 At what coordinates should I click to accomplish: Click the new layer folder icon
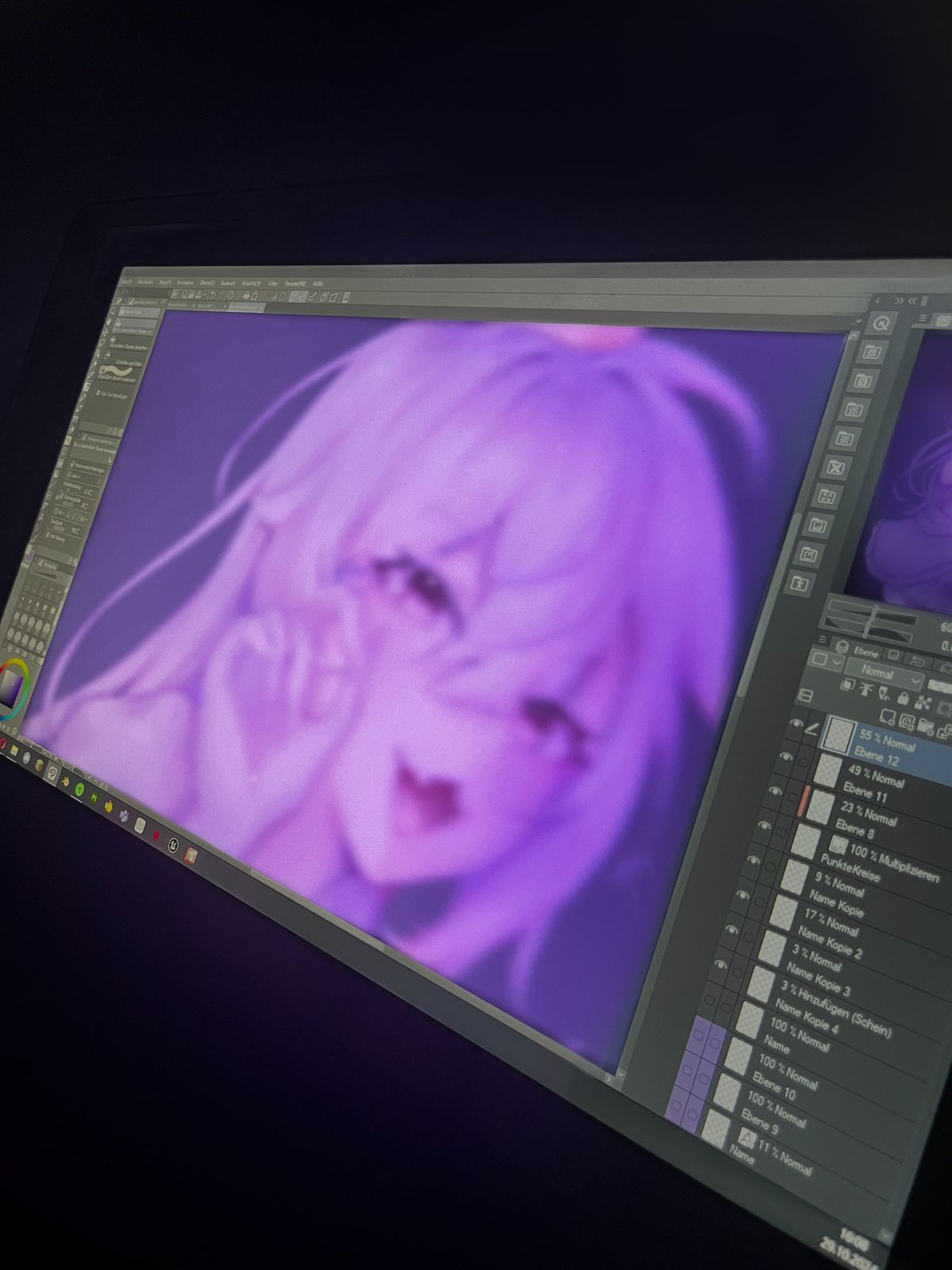926,725
